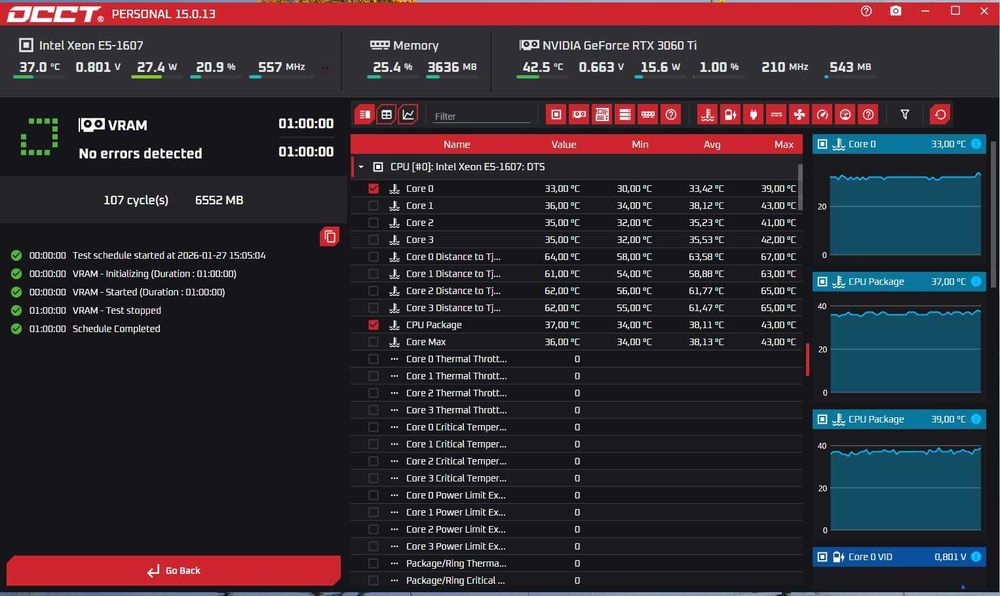Copy the test log to clipboard
1000x596 pixels.
tap(330, 236)
